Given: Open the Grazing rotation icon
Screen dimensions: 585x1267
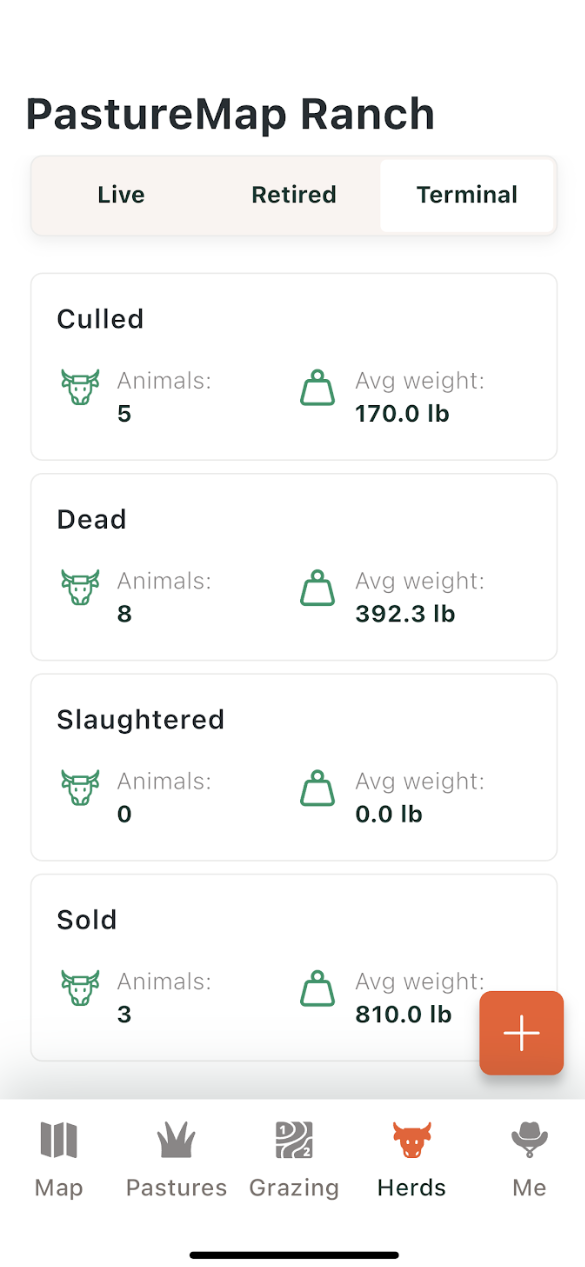Looking at the screenshot, I should [294, 1140].
